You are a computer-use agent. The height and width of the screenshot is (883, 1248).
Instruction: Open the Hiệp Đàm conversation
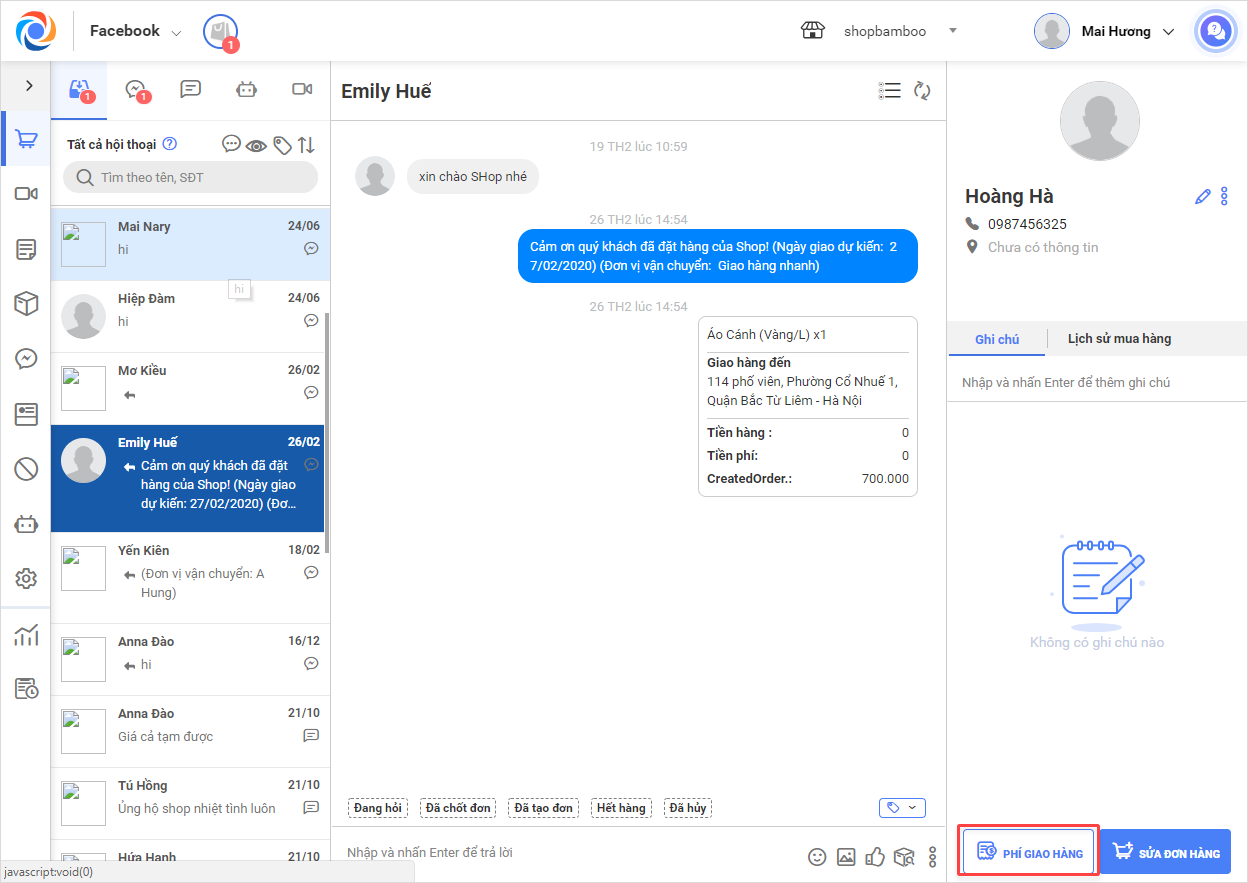click(x=190, y=316)
